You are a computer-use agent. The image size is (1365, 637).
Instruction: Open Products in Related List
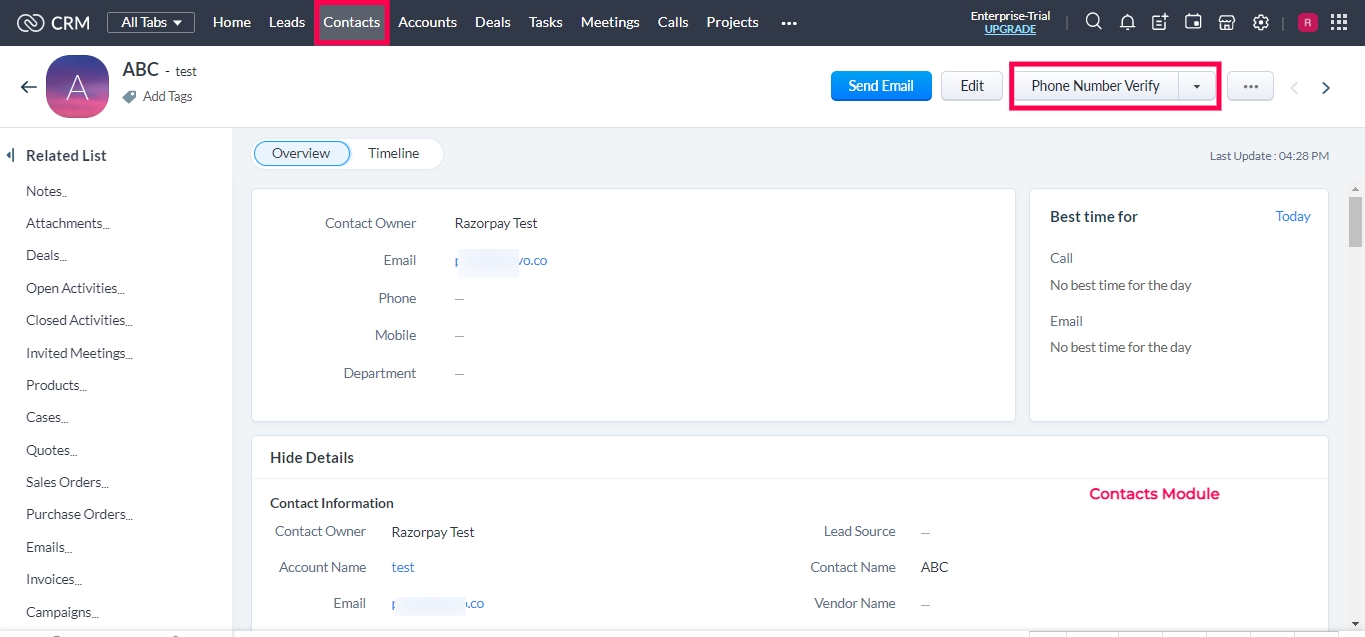56,385
